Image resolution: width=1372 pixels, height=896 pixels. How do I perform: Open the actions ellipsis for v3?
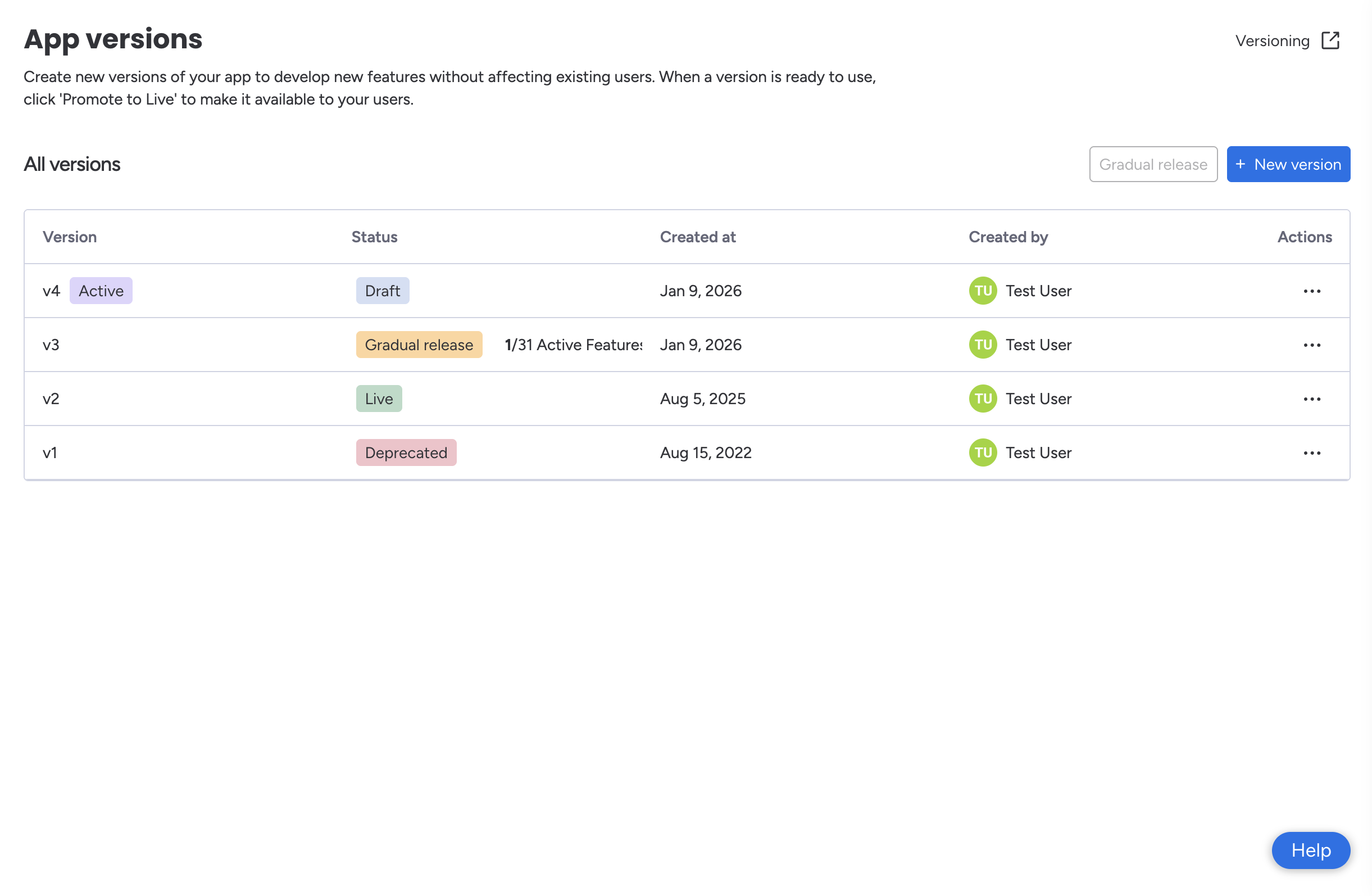point(1311,344)
